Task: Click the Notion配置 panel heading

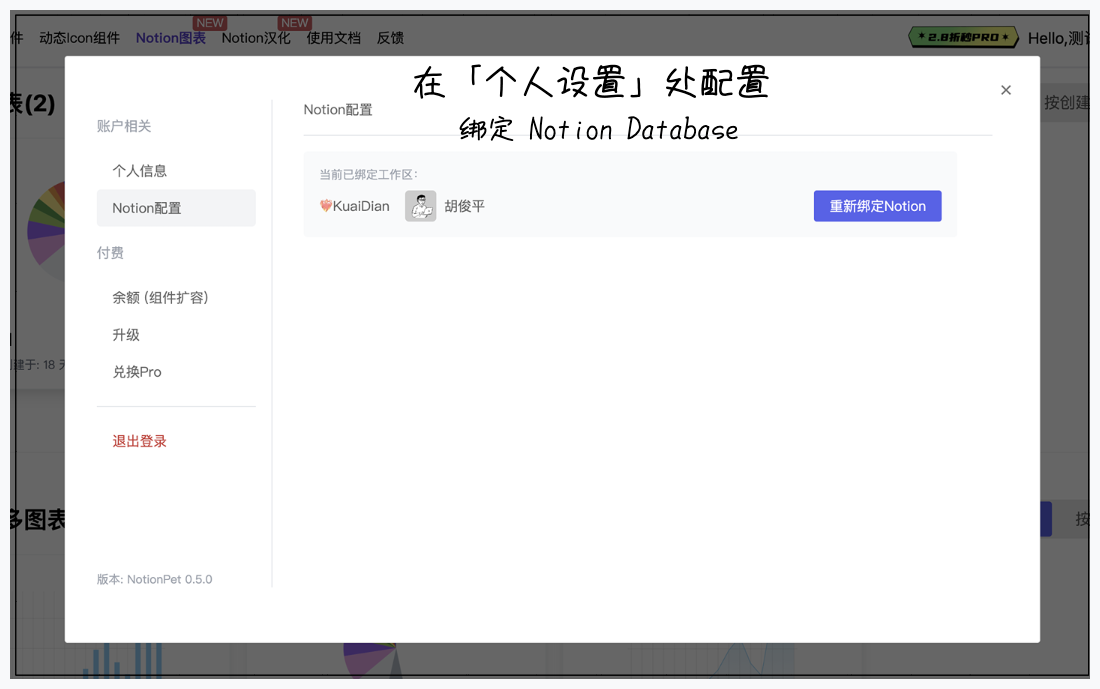Action: point(337,109)
